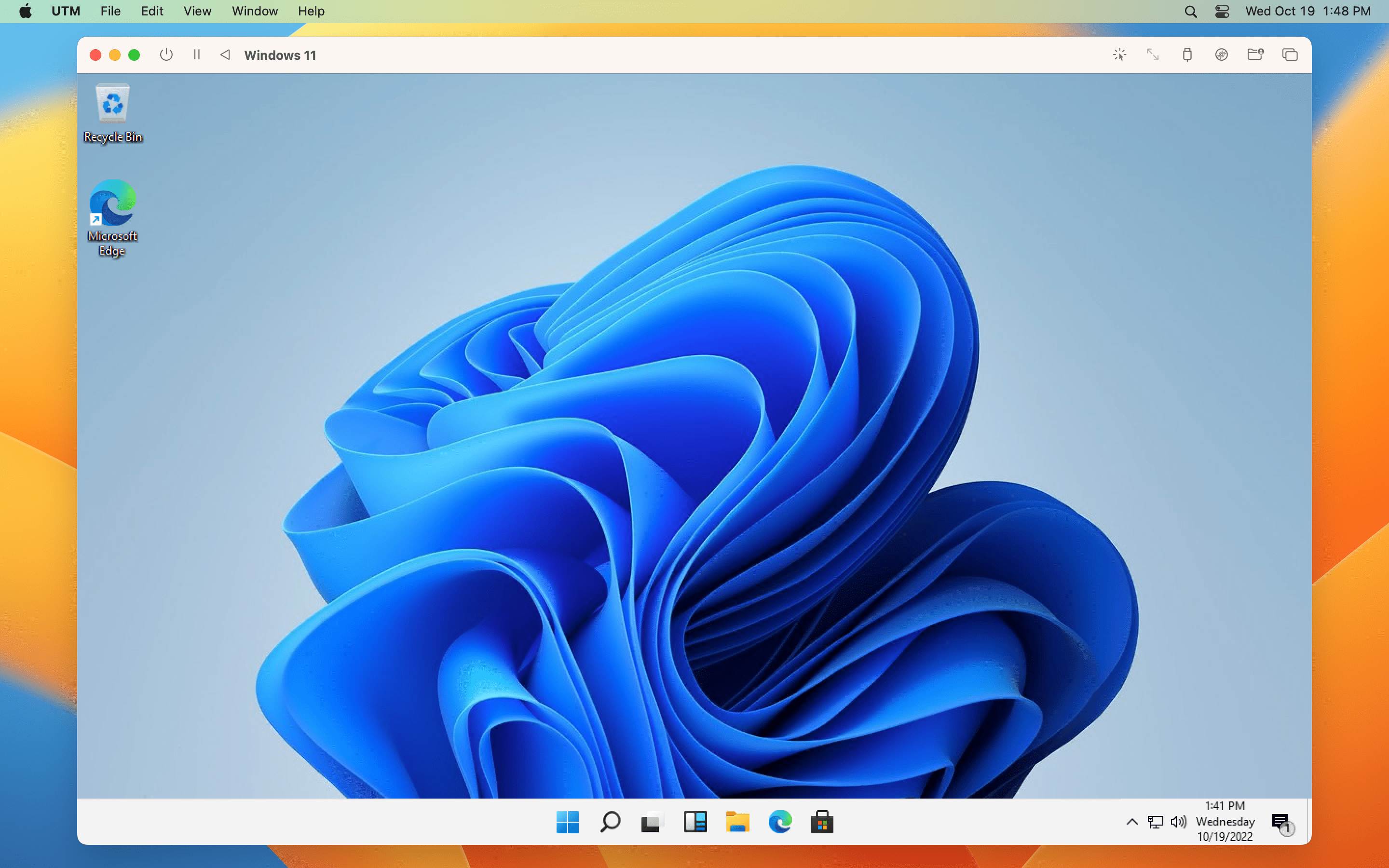Minimize the Windows 11 VM window

(x=115, y=54)
